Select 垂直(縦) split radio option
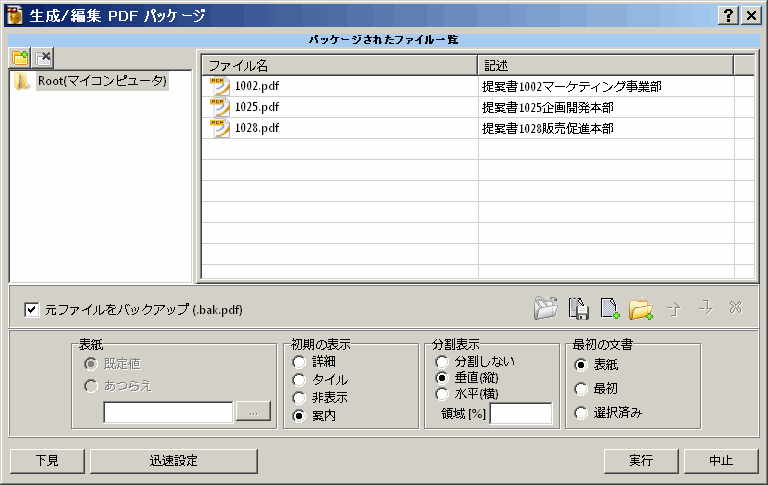The image size is (768, 485). tap(442, 378)
